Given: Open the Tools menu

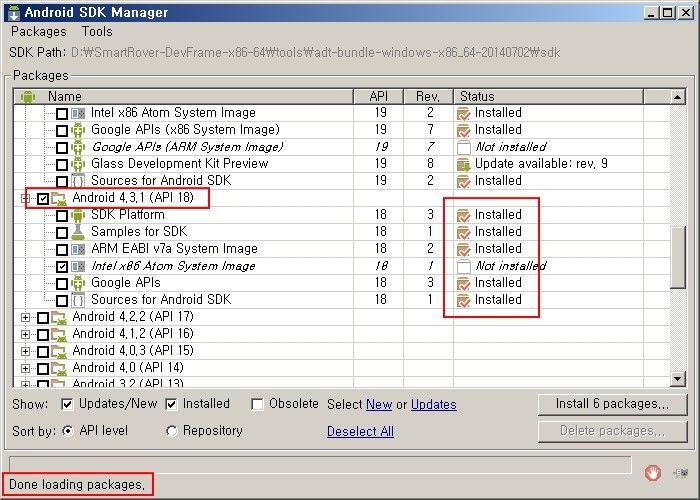Looking at the screenshot, I should point(97,32).
